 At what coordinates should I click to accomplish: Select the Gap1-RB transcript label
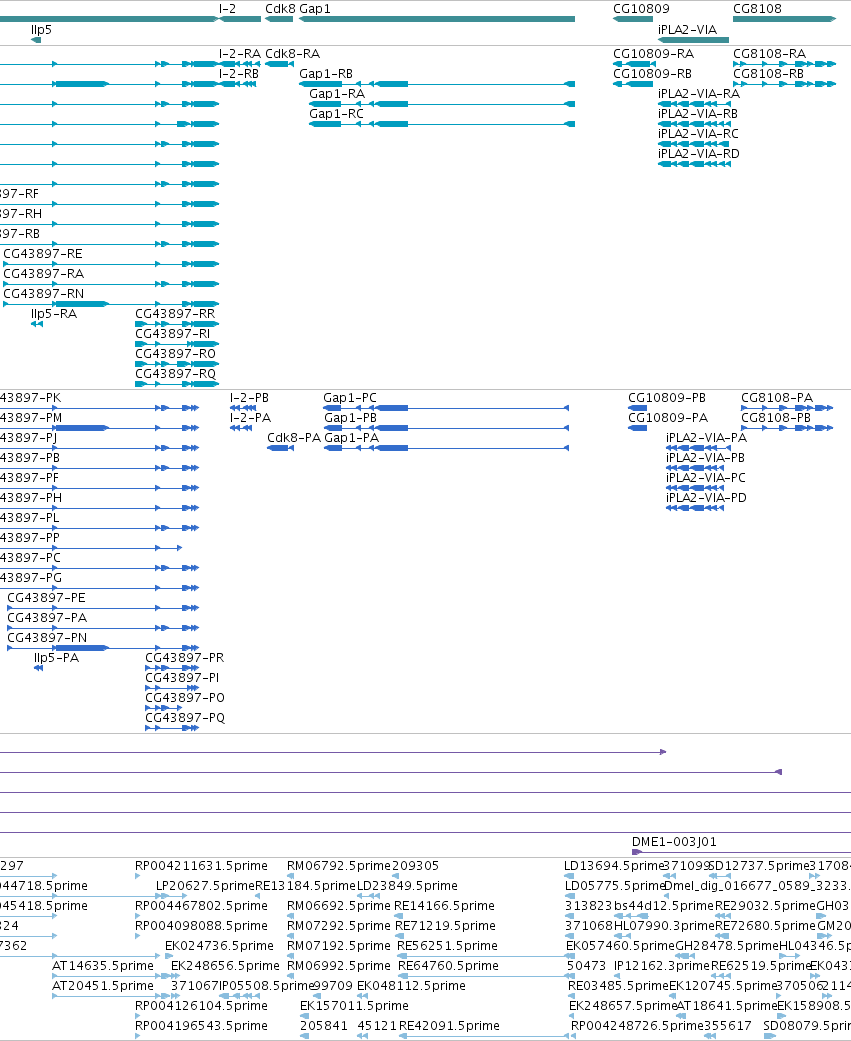pos(326,74)
